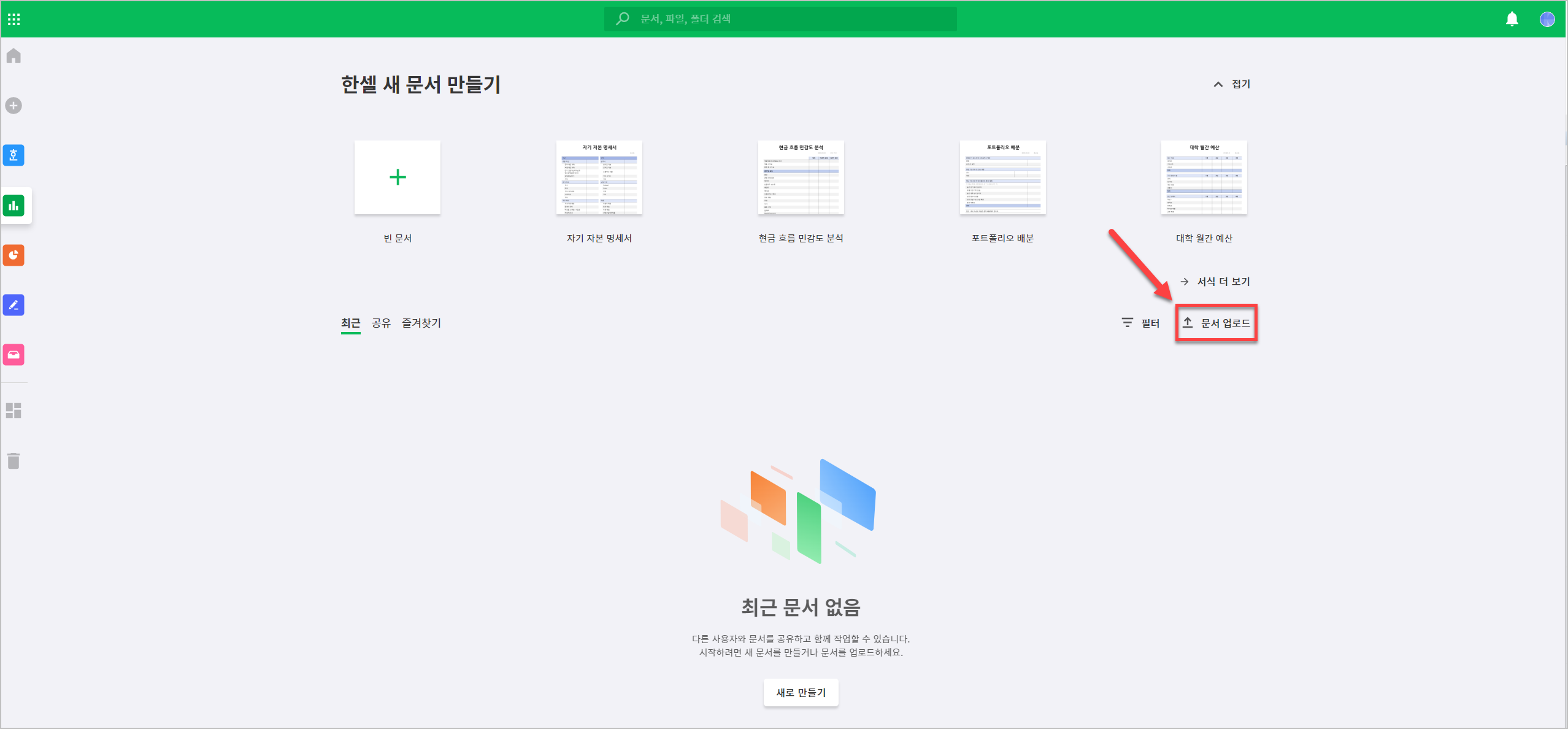Open the dashboard tiles sidebar icon
The height and width of the screenshot is (729, 1568).
(13, 411)
